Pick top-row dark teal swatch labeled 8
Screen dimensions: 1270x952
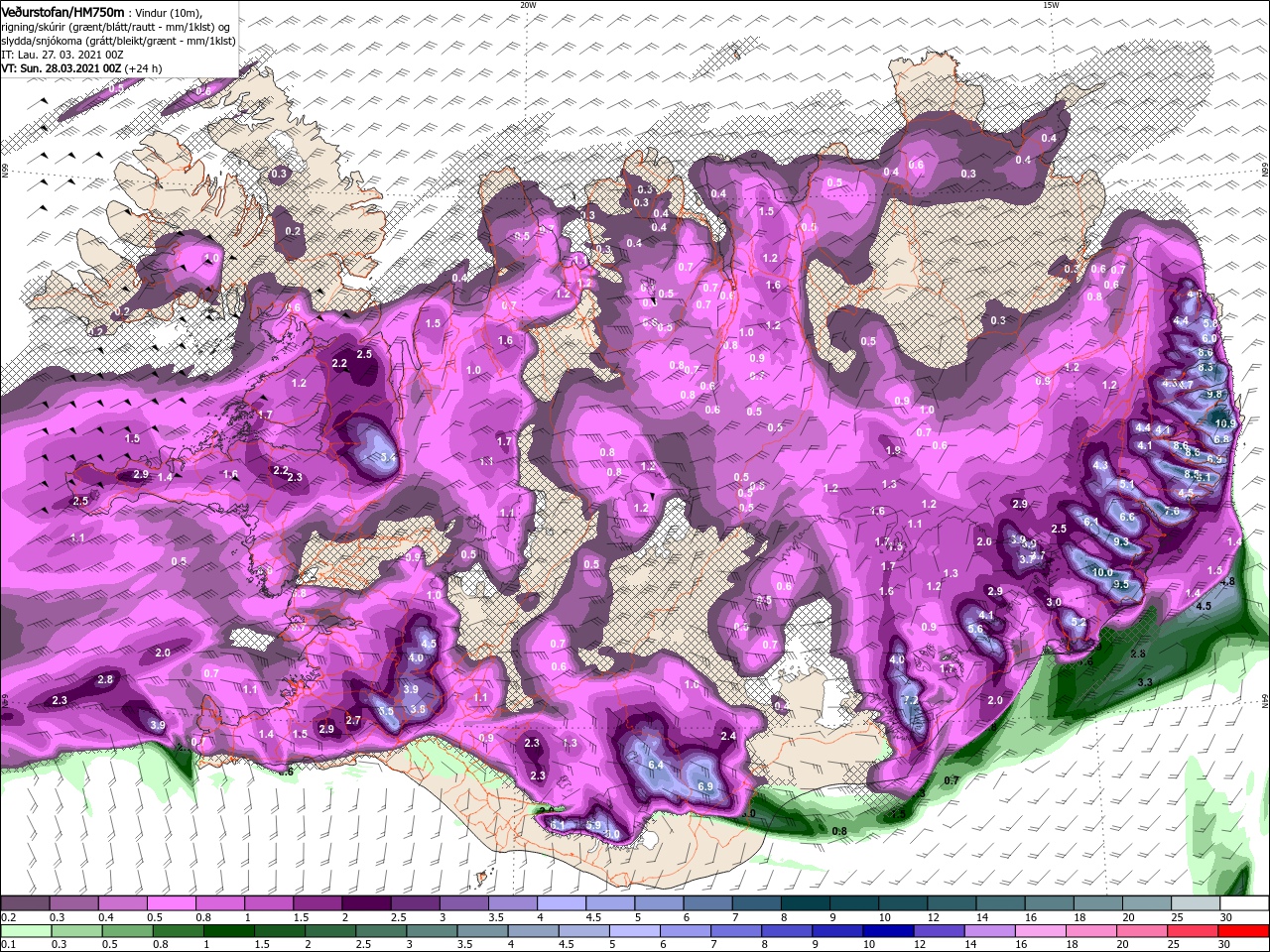805,903
